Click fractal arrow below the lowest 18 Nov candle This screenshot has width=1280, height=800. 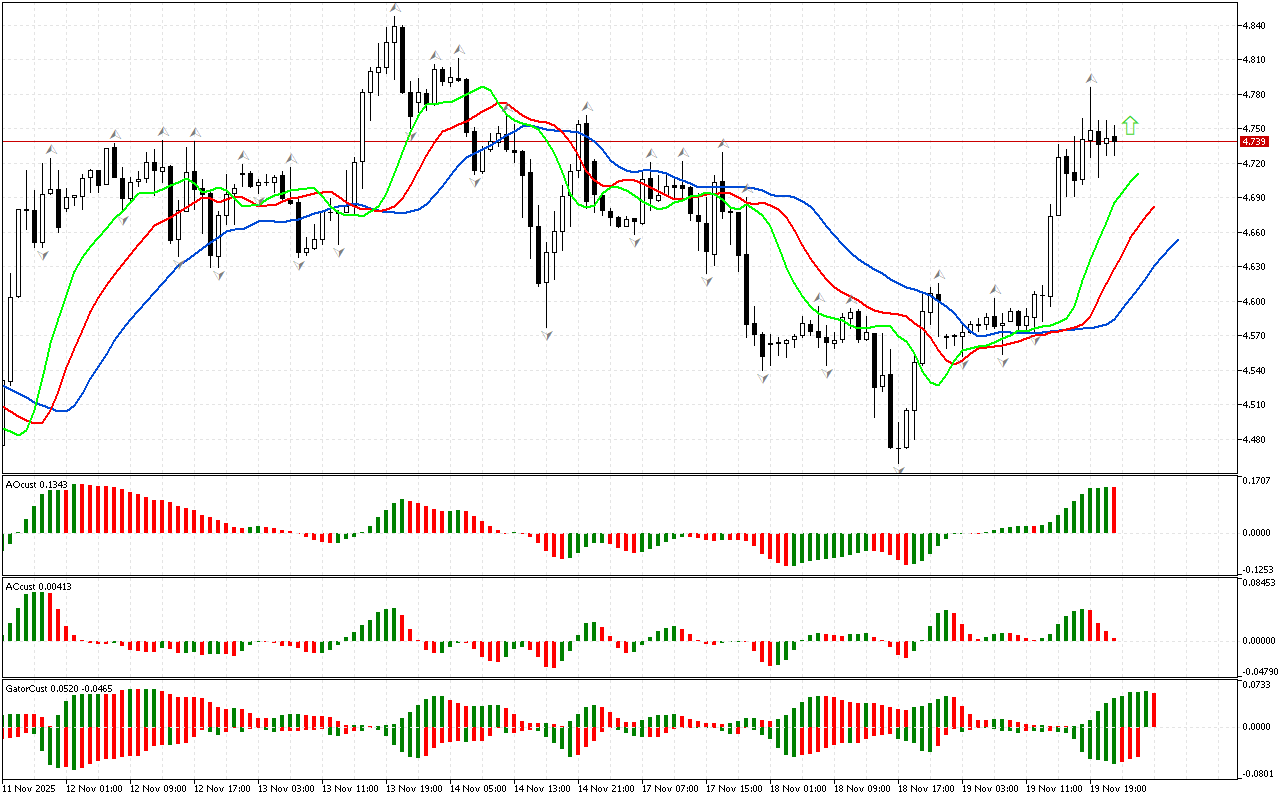pyautogui.click(x=899, y=466)
